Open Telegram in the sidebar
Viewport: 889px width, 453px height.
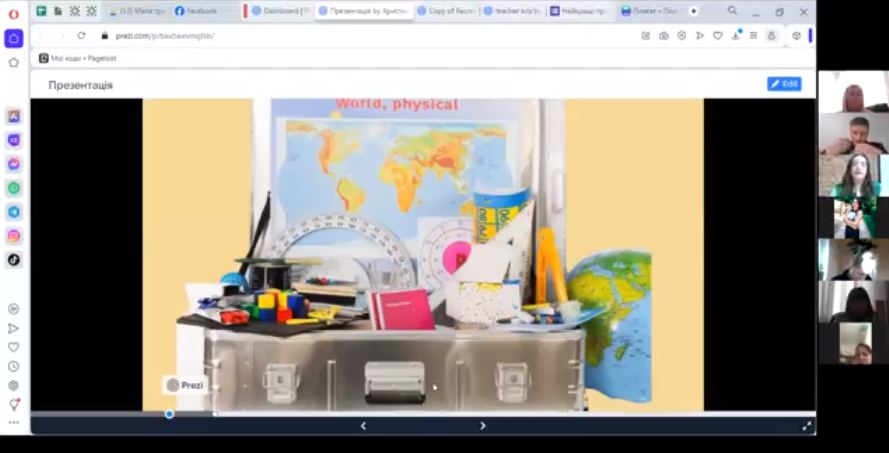coord(14,211)
